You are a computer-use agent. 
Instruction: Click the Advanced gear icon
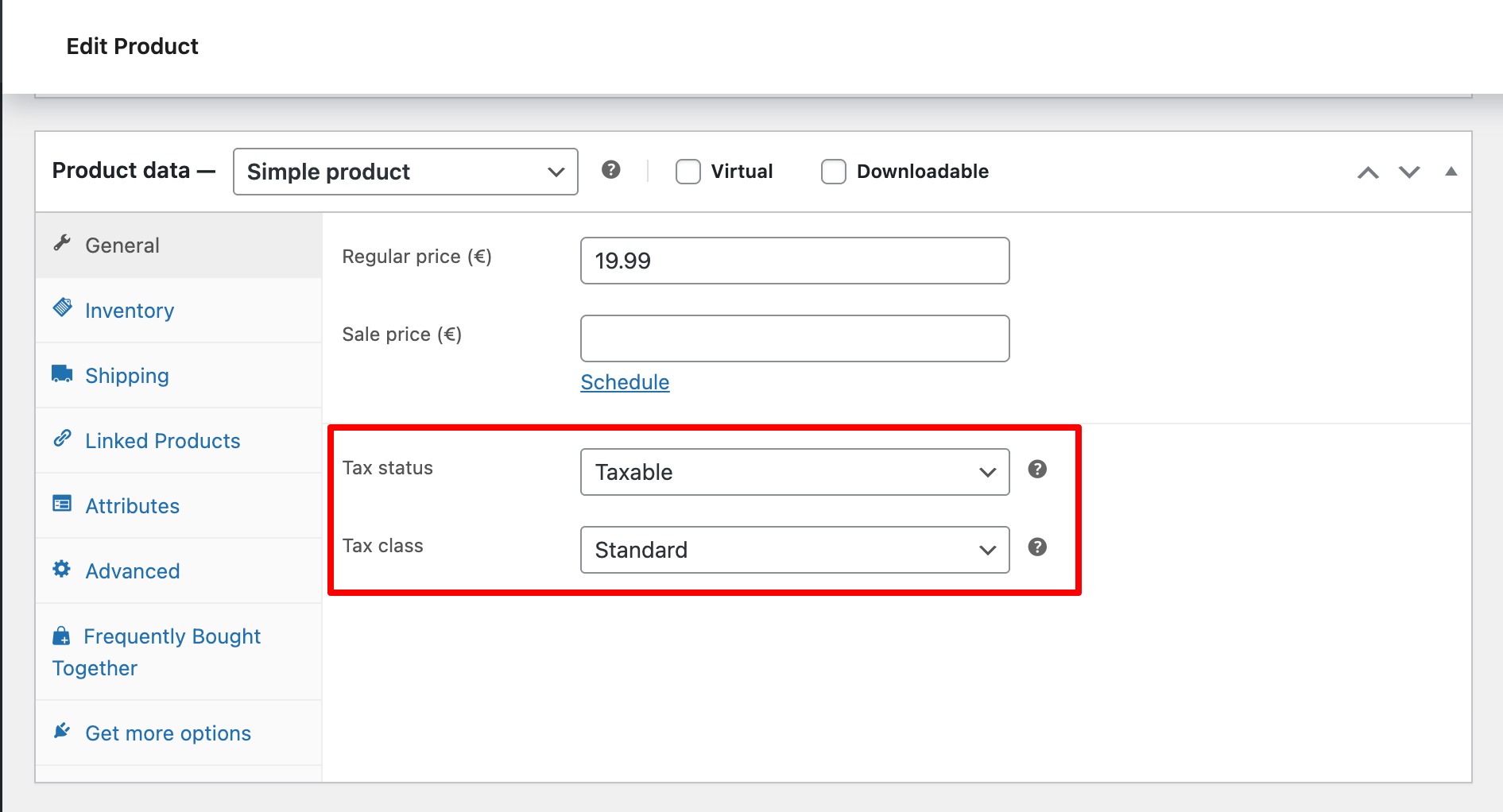pyautogui.click(x=62, y=569)
